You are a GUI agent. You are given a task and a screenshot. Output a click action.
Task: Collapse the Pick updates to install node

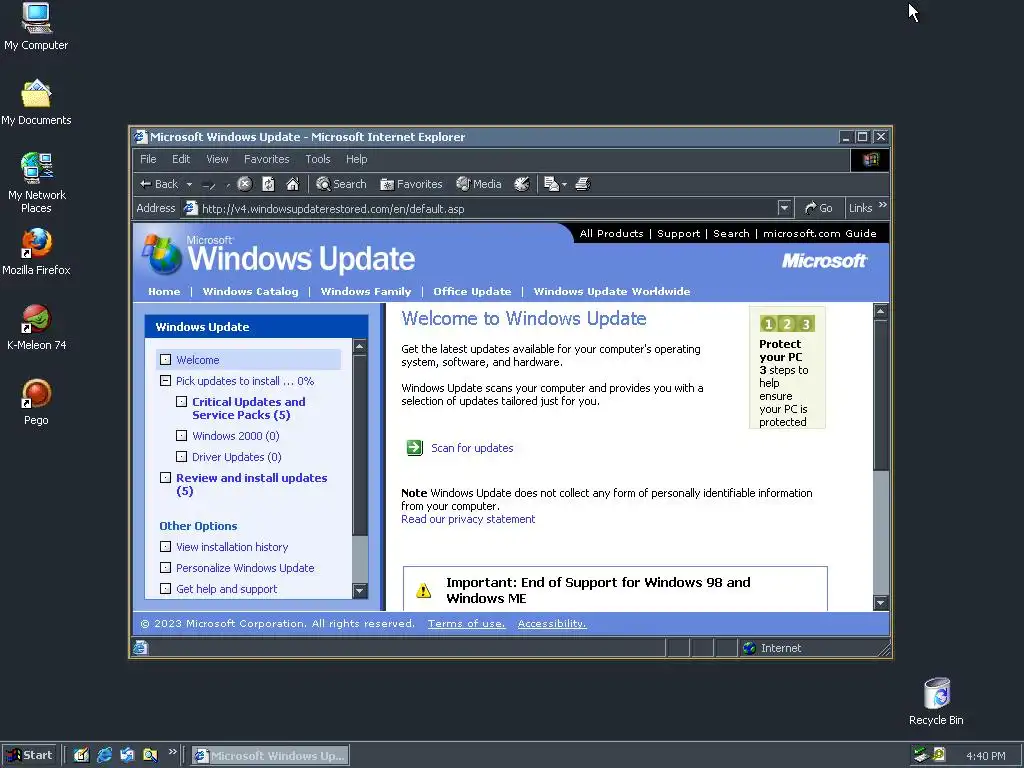(x=165, y=380)
